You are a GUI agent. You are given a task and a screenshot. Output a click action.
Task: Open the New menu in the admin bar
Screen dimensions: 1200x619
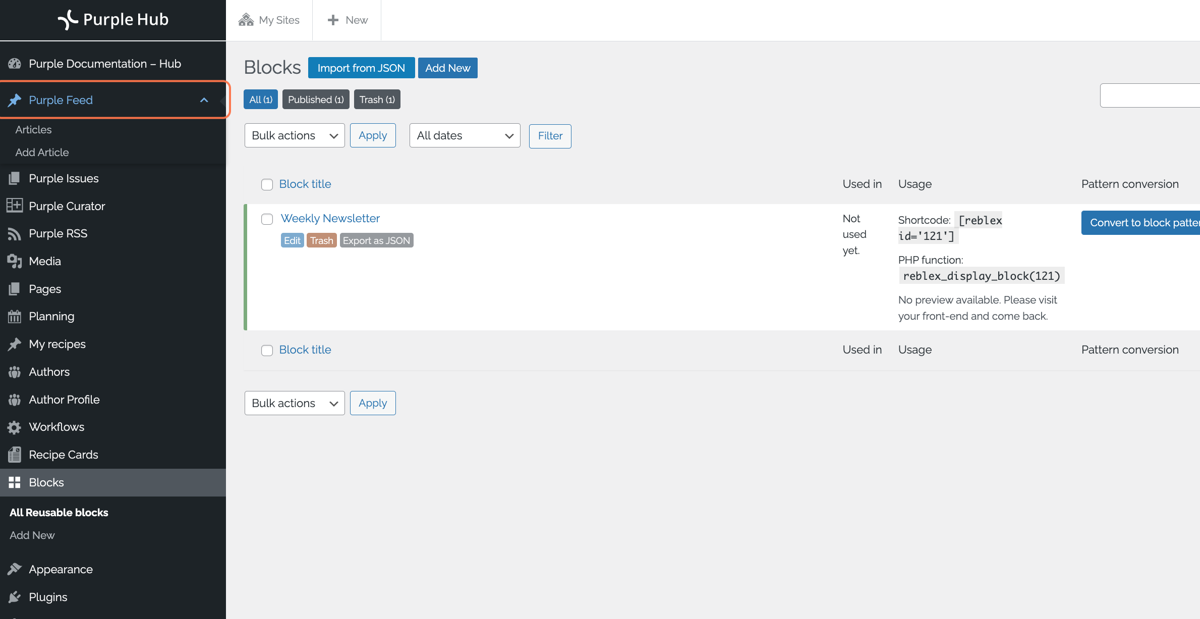point(347,20)
